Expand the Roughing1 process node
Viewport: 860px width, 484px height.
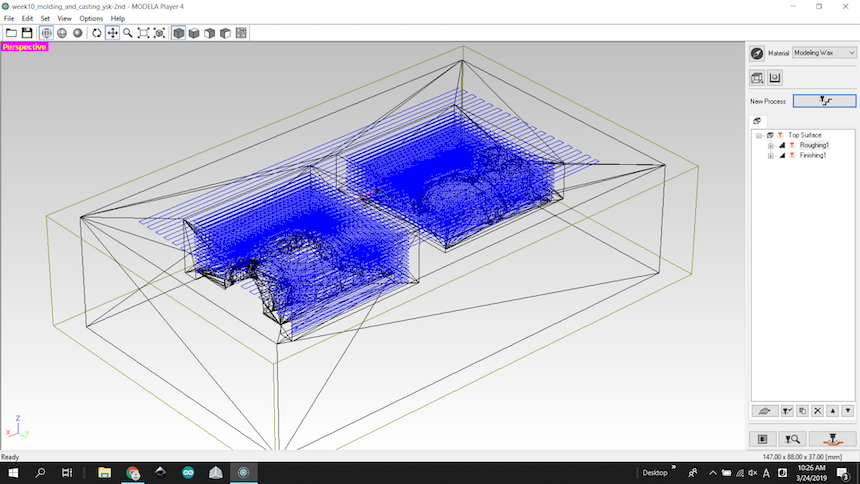[770, 145]
